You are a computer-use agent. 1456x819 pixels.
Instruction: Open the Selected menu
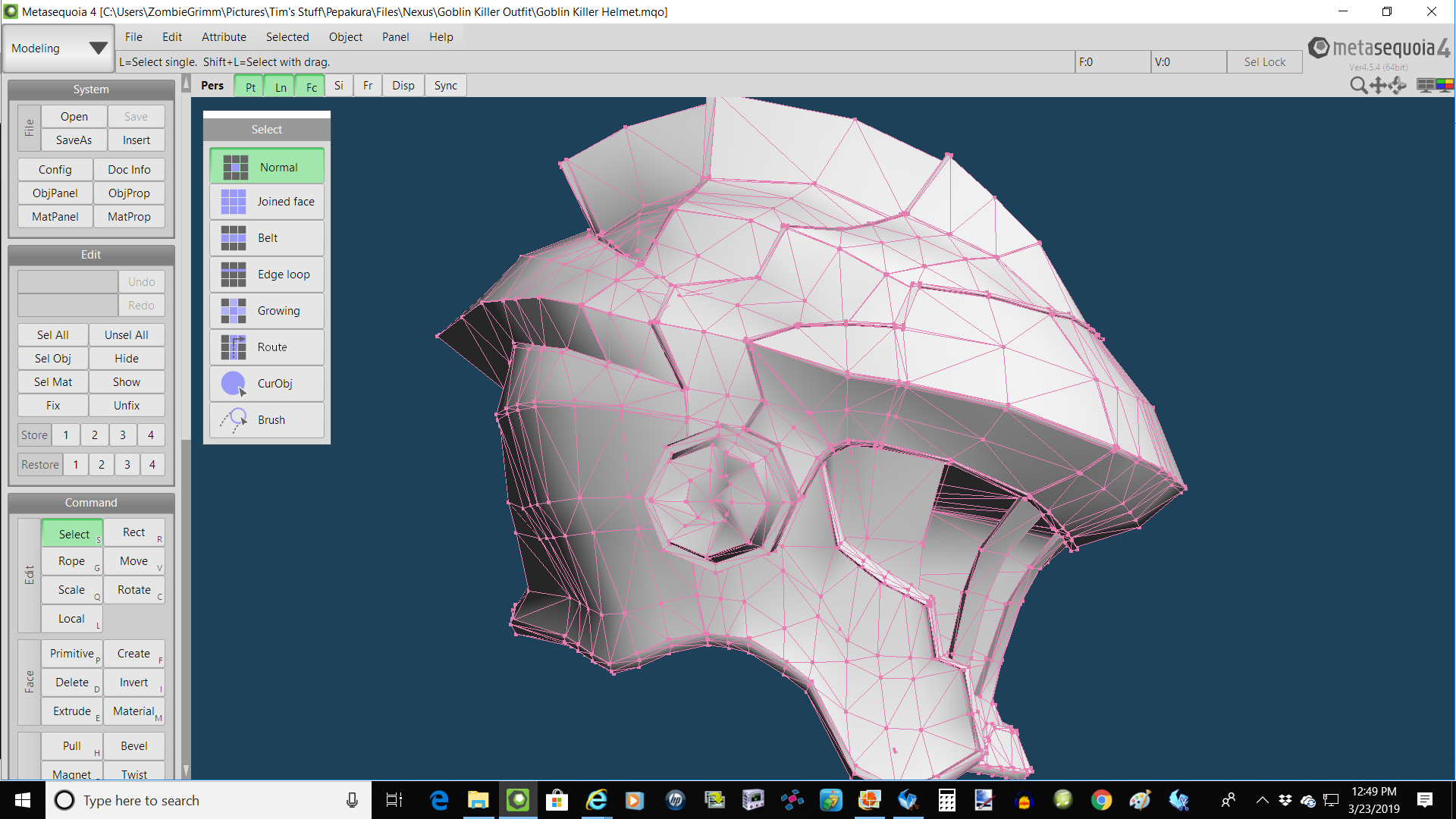287,37
